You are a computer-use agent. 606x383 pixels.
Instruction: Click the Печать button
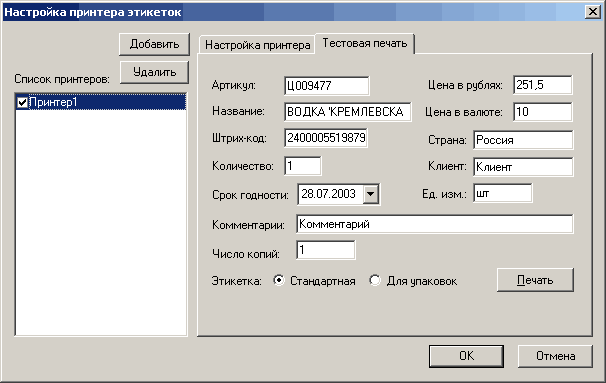point(535,280)
